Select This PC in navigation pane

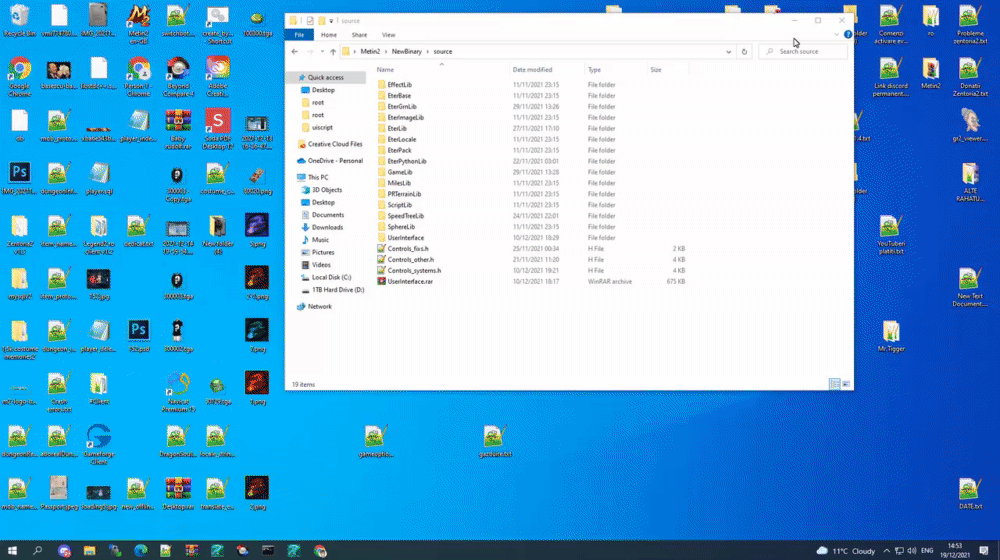tap(318, 177)
